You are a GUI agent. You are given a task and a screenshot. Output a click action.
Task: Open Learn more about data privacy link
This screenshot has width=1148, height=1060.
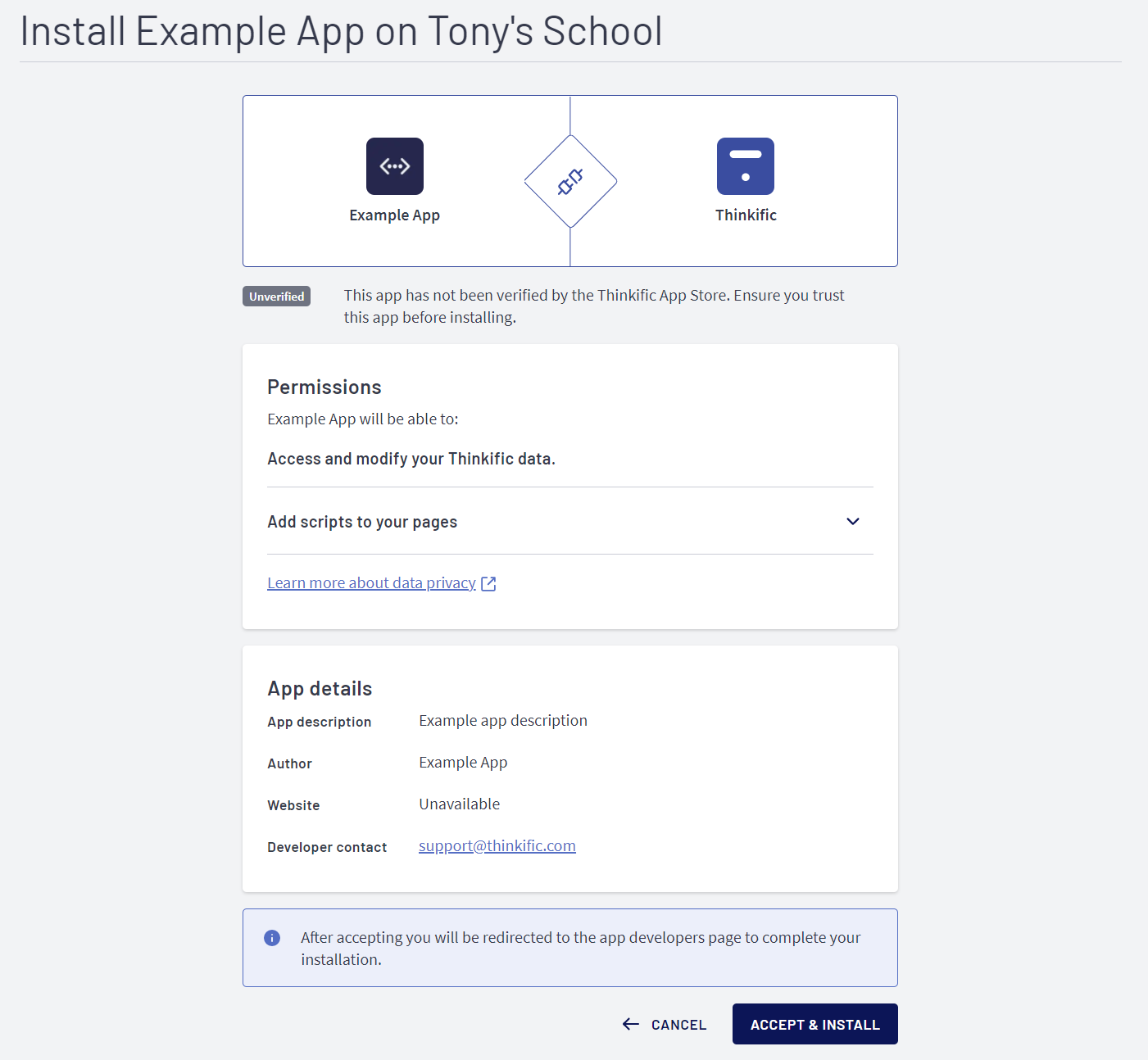[x=371, y=582]
